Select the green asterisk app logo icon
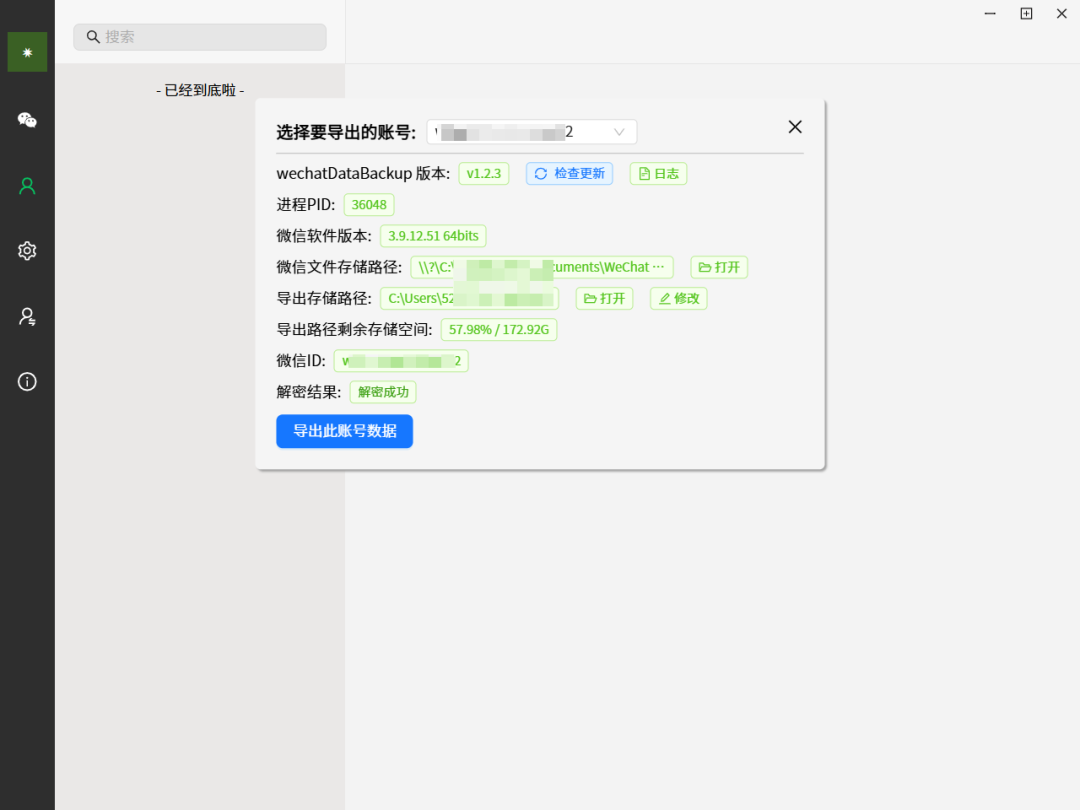 point(27,51)
